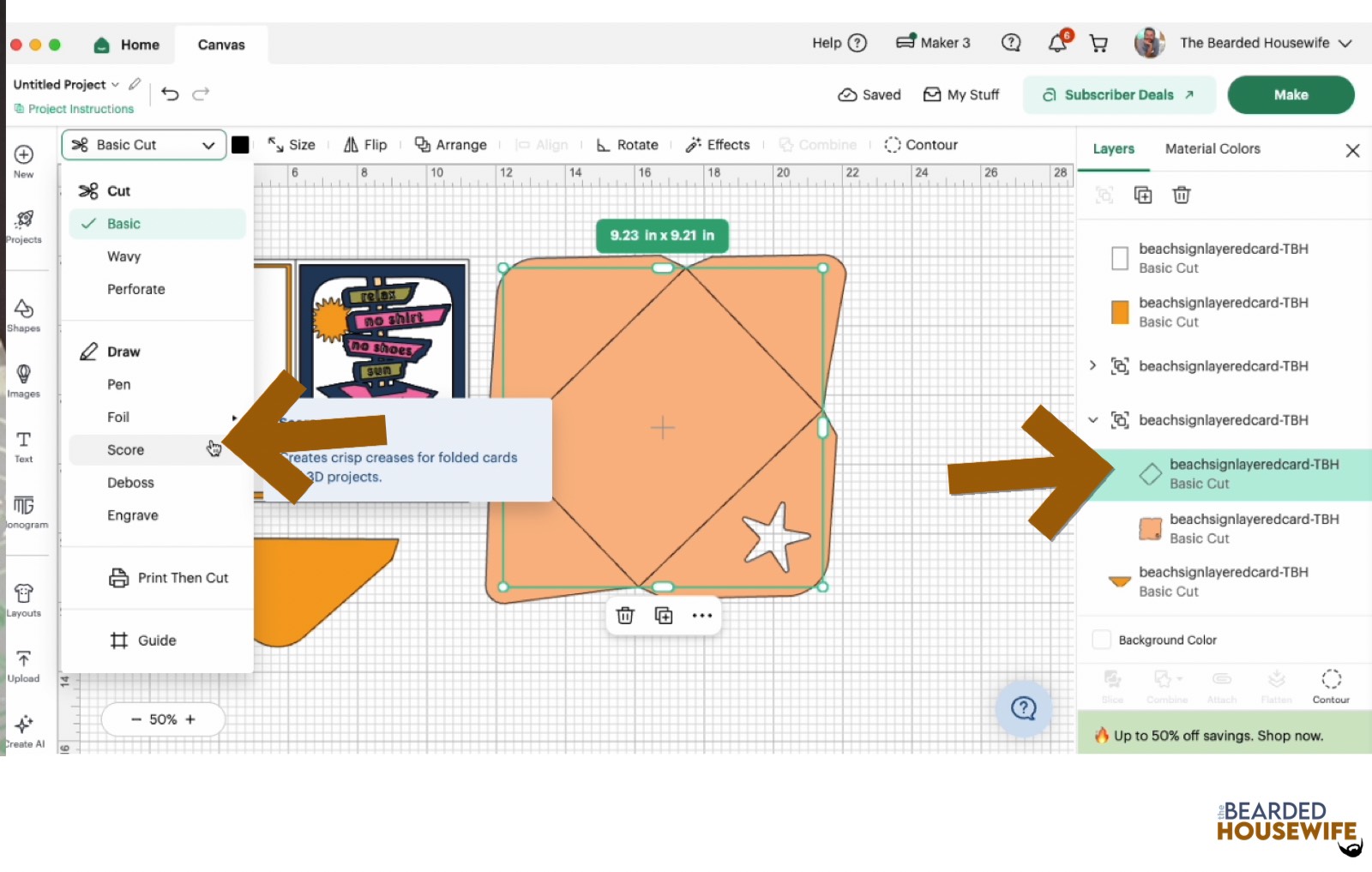Switch to the Layers tab
The height and width of the screenshot is (872, 1372).
(x=1113, y=148)
